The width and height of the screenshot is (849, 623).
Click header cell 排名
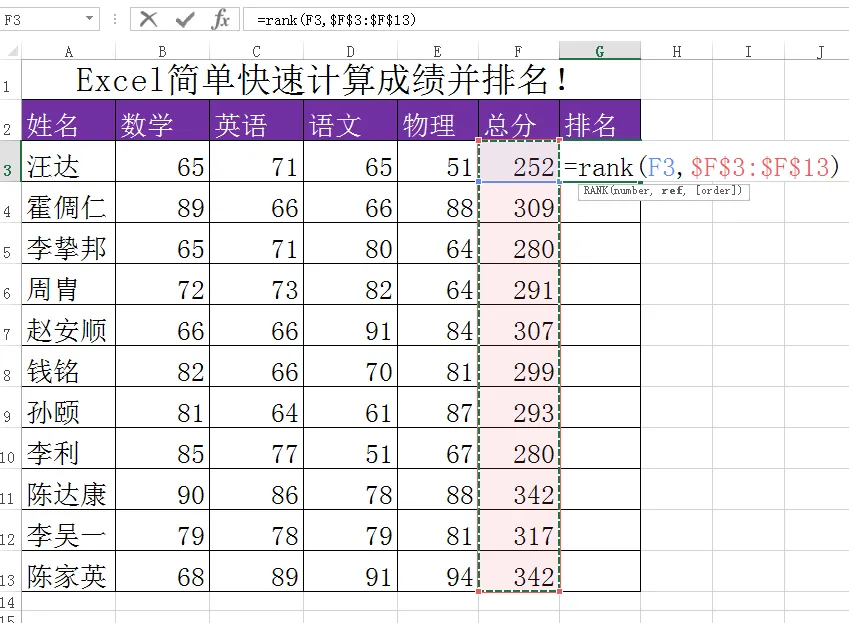600,120
